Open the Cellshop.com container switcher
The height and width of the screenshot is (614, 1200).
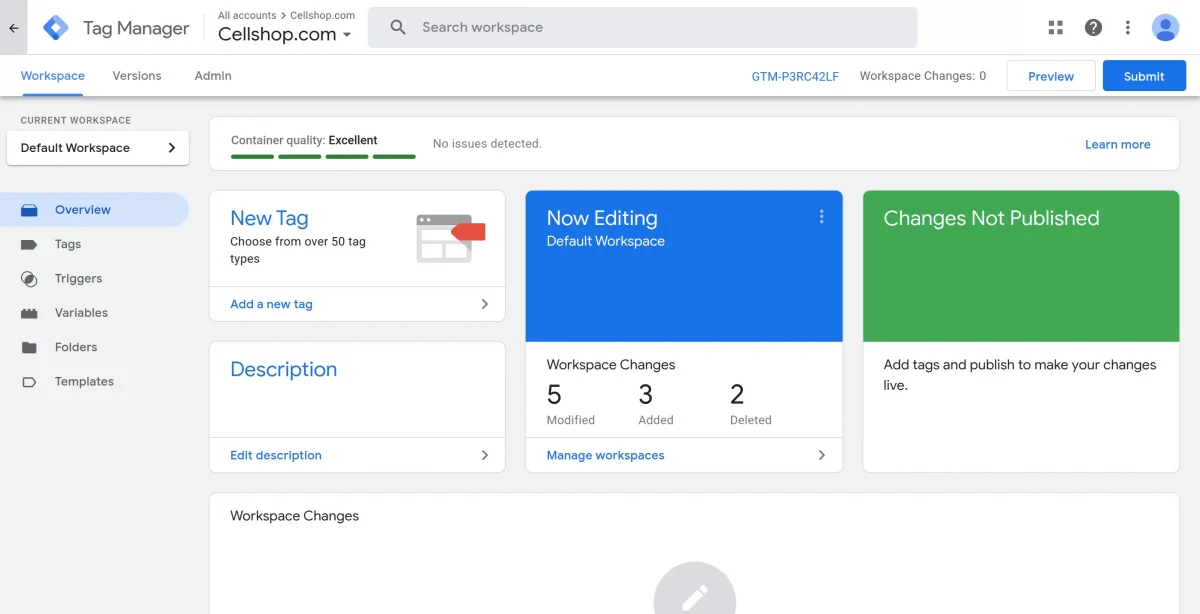point(284,34)
